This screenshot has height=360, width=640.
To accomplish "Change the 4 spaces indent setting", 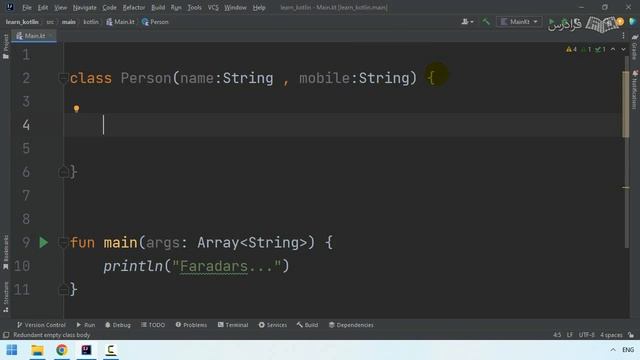I will tap(611, 335).
